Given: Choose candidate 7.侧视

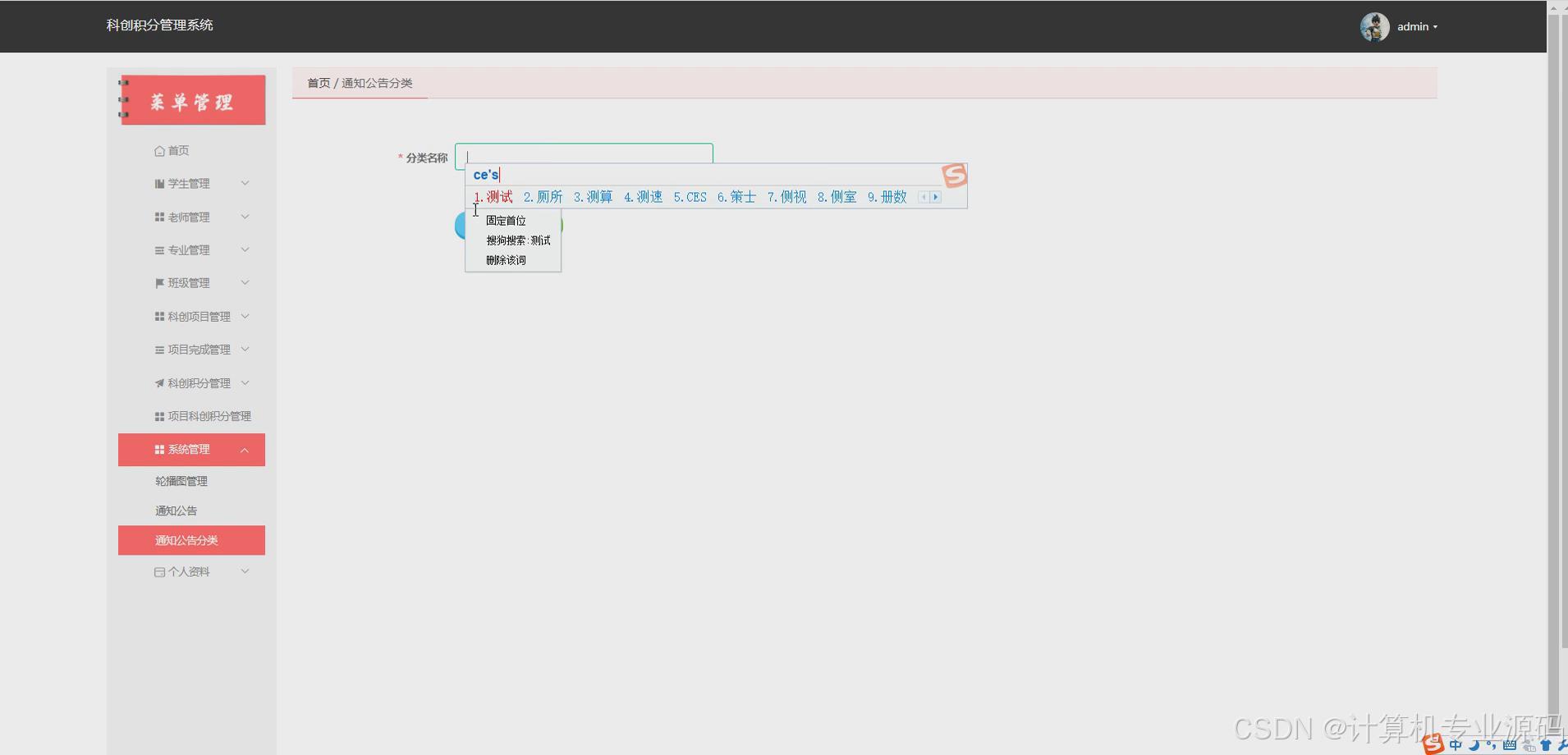Looking at the screenshot, I should [786, 197].
